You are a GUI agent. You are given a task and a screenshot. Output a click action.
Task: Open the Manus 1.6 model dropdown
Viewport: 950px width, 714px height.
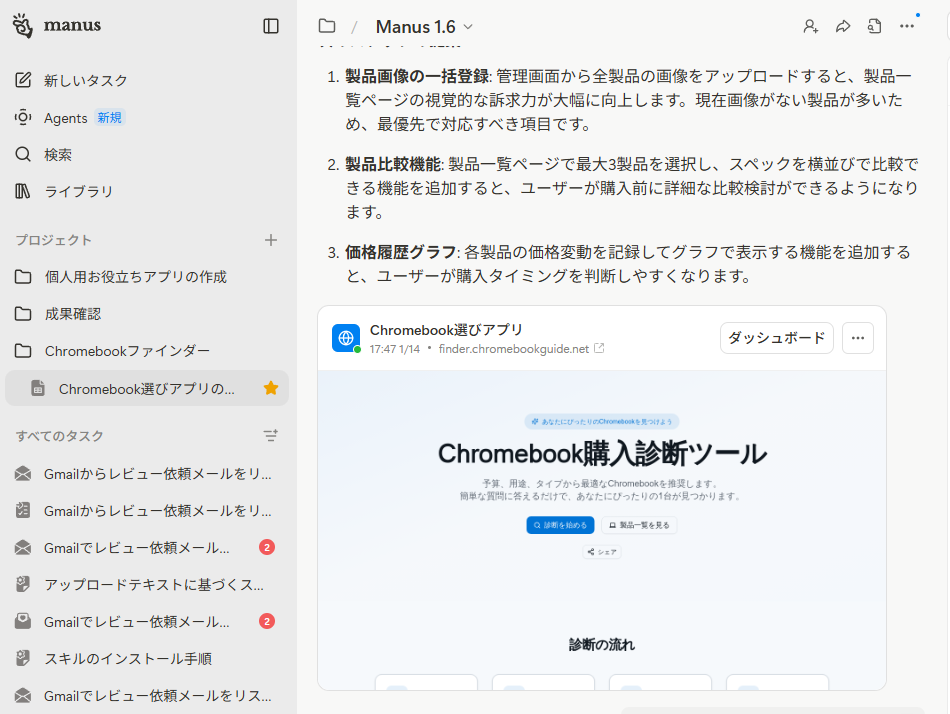coord(424,27)
